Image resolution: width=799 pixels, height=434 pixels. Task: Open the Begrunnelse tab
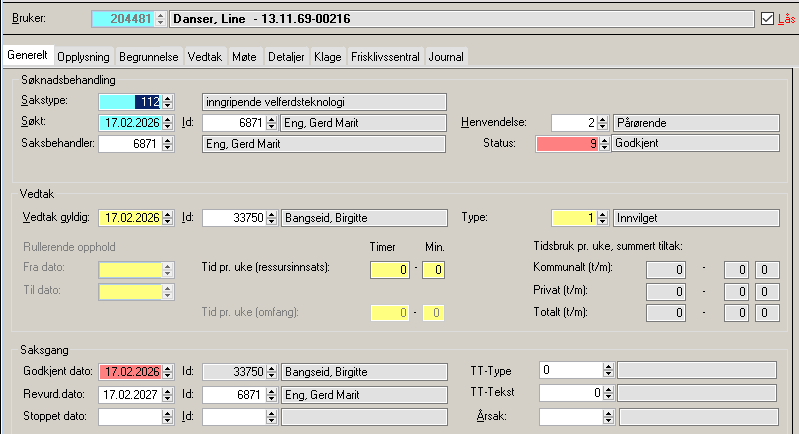pyautogui.click(x=149, y=57)
